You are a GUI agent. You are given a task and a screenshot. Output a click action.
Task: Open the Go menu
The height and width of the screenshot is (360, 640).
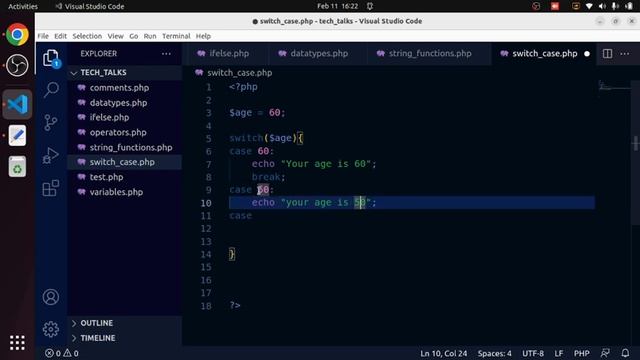(x=133, y=36)
